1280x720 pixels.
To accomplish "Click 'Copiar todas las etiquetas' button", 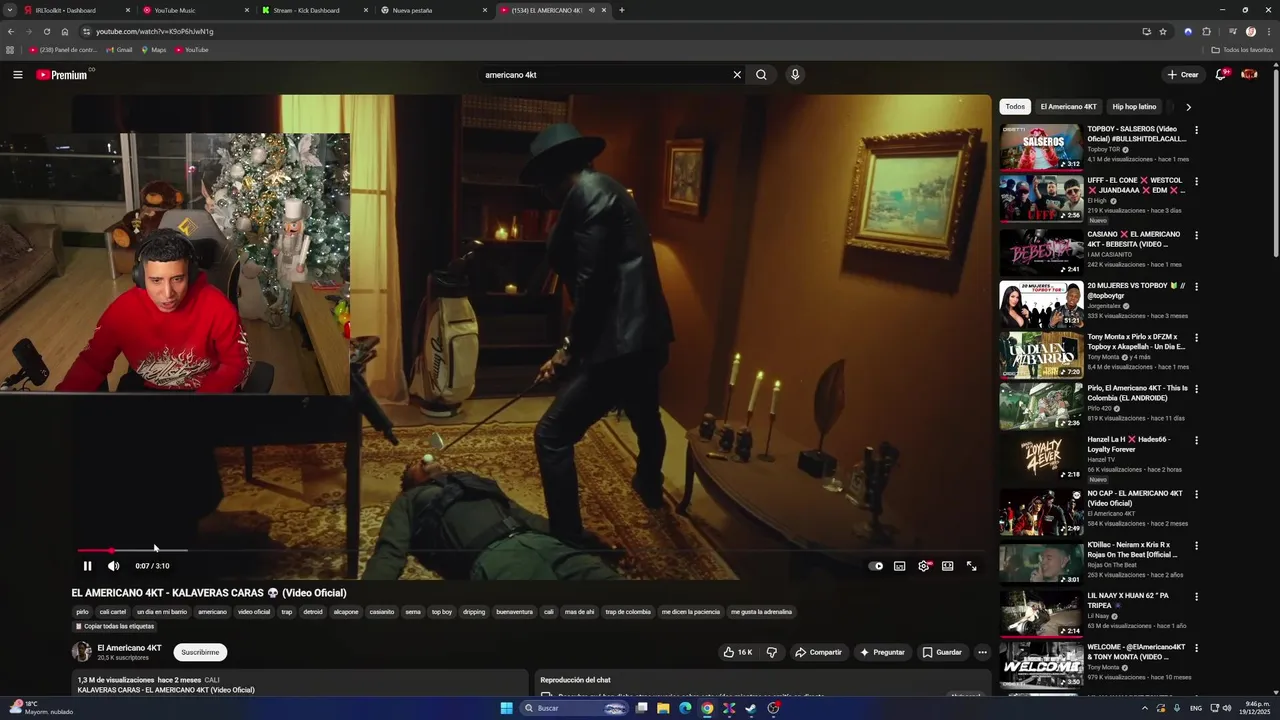I will click(x=114, y=626).
